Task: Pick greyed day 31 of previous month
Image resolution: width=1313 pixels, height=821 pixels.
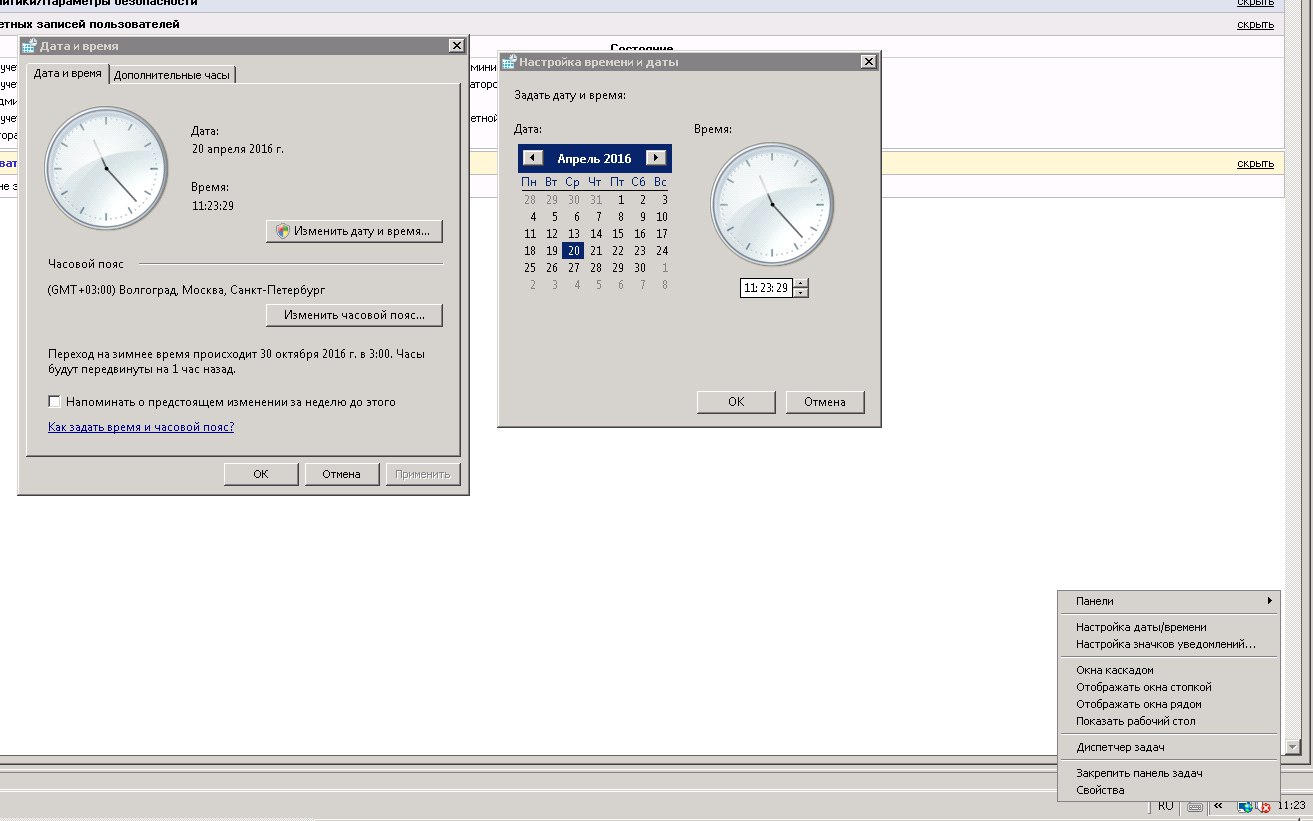Action: 596,200
